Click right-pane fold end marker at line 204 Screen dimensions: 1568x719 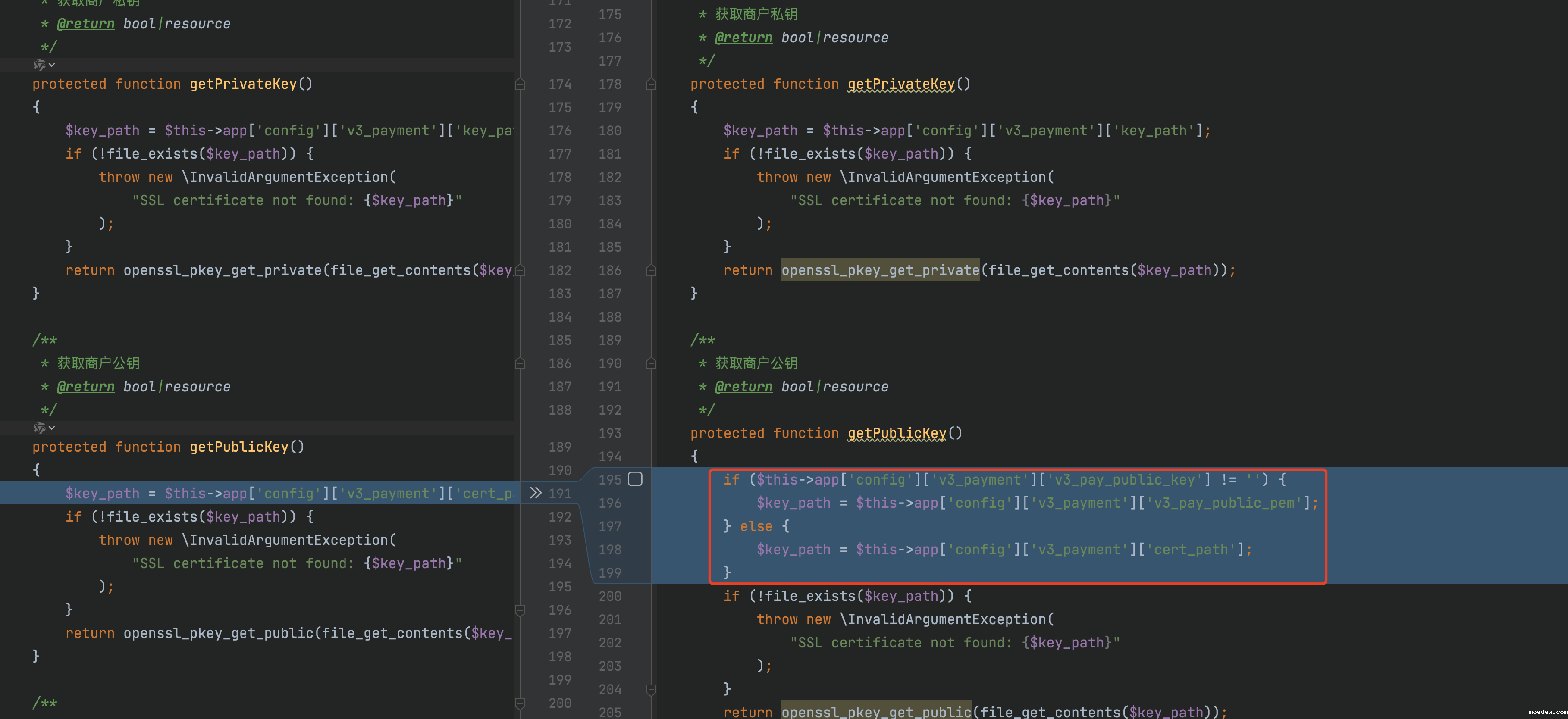tap(651, 689)
